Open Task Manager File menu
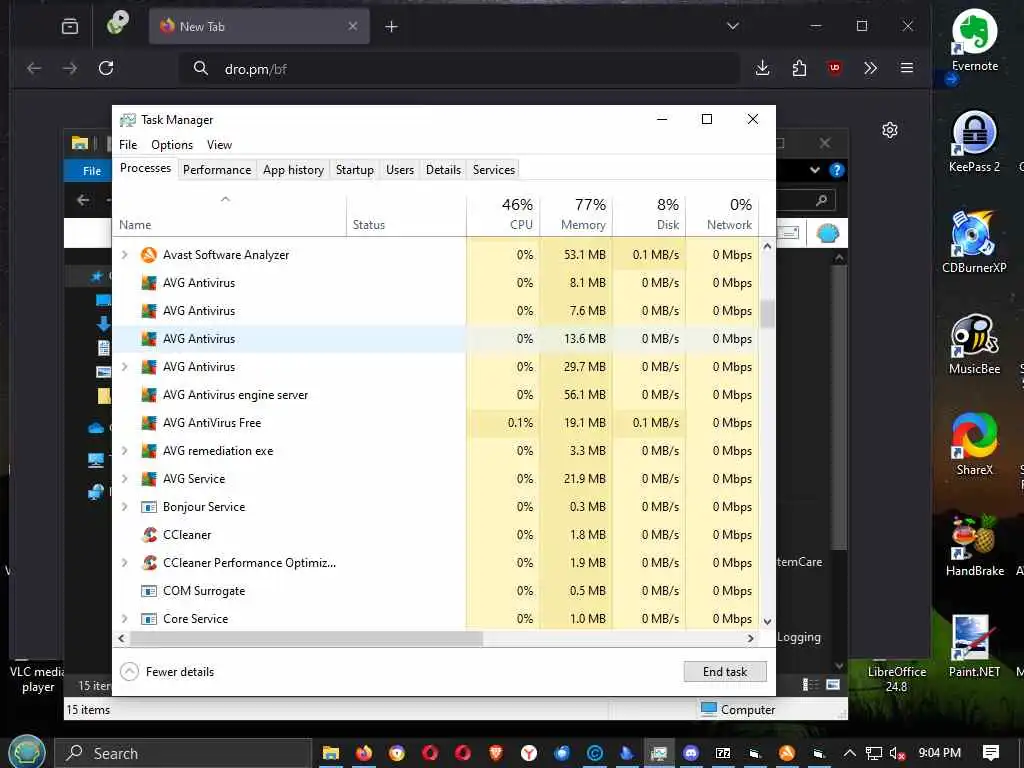 [128, 145]
